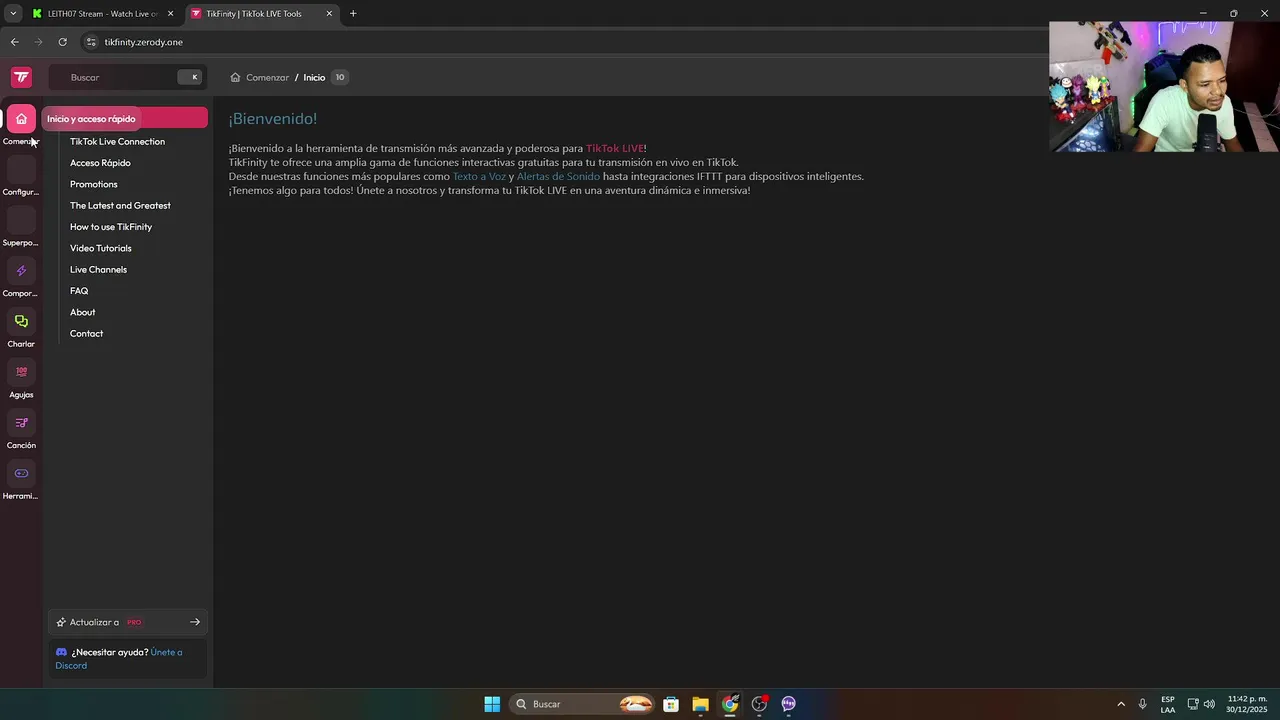
Task: Open Microsoft Store from taskbar
Action: pos(671,704)
